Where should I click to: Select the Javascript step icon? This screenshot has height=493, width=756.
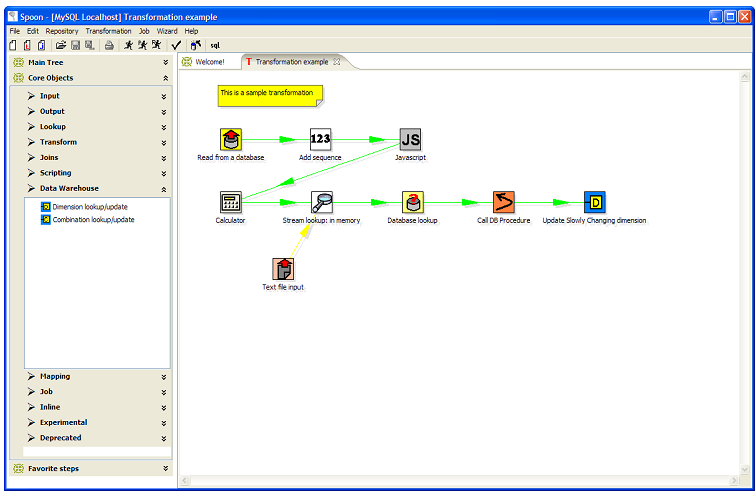(410, 139)
